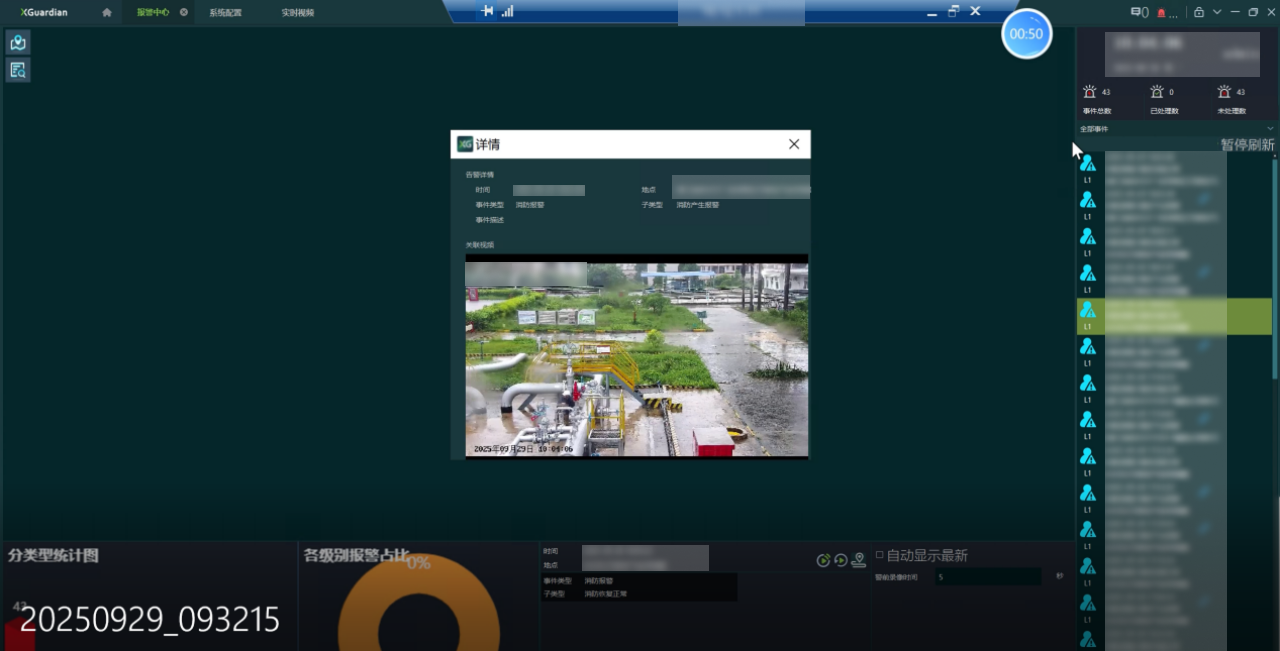This screenshot has width=1280, height=651.
Task: Click the recorded video replay icon
Action: [840, 561]
